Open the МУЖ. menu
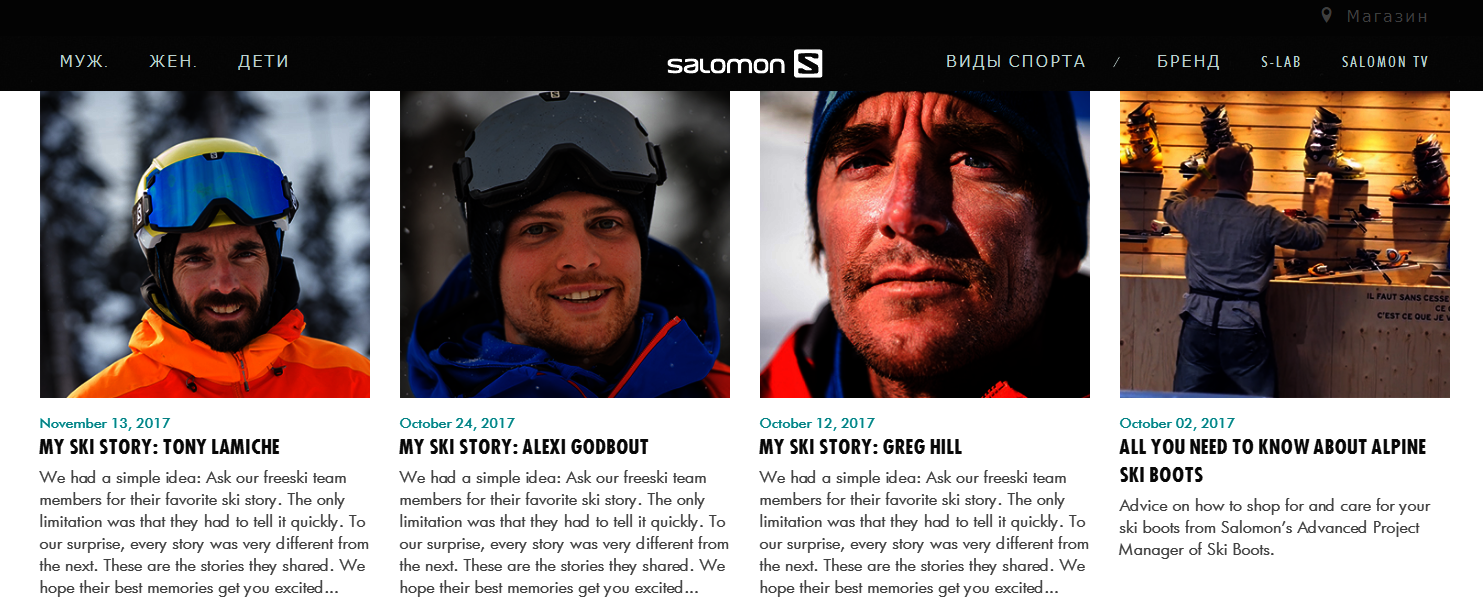 [84, 62]
